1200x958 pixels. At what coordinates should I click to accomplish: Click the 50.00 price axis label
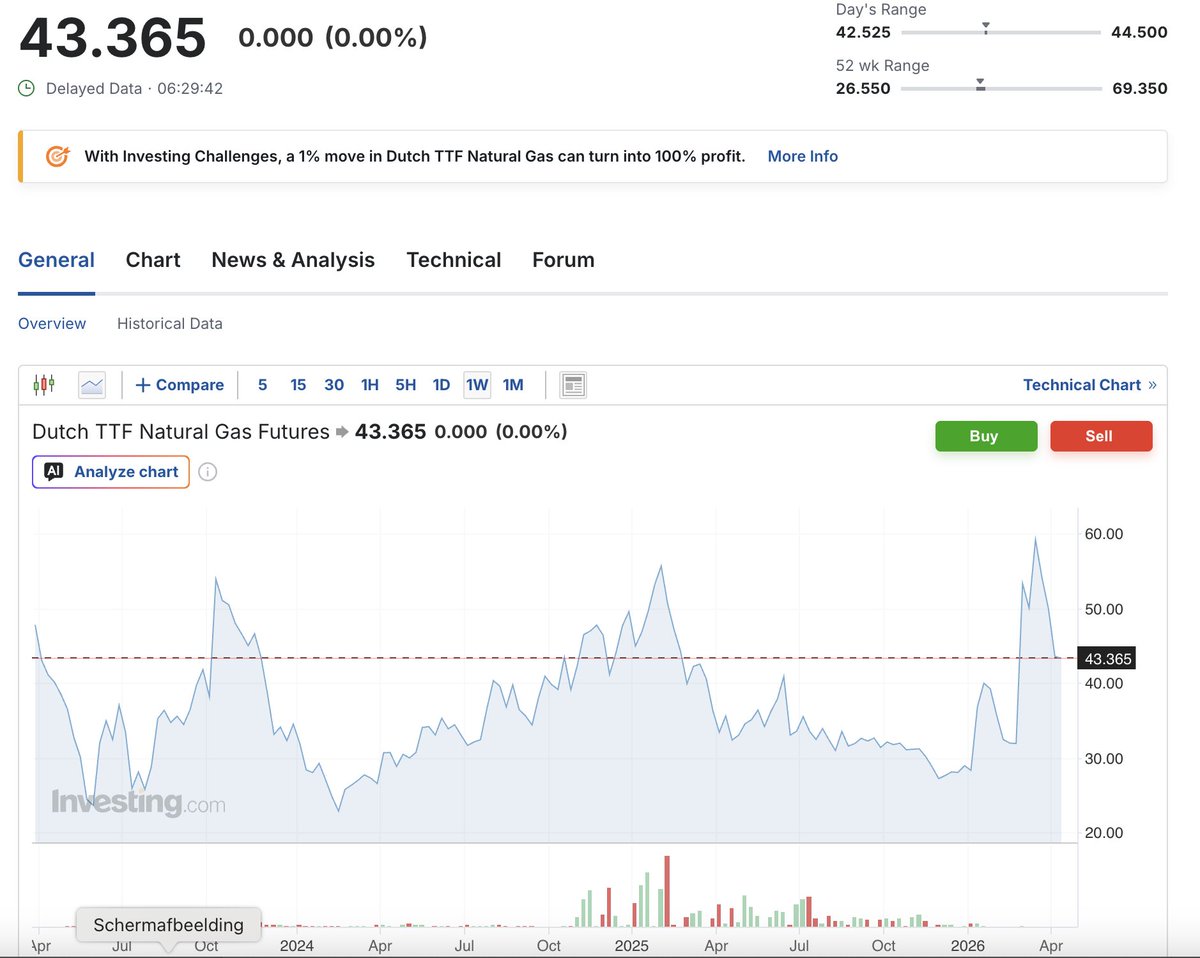(x=1104, y=609)
